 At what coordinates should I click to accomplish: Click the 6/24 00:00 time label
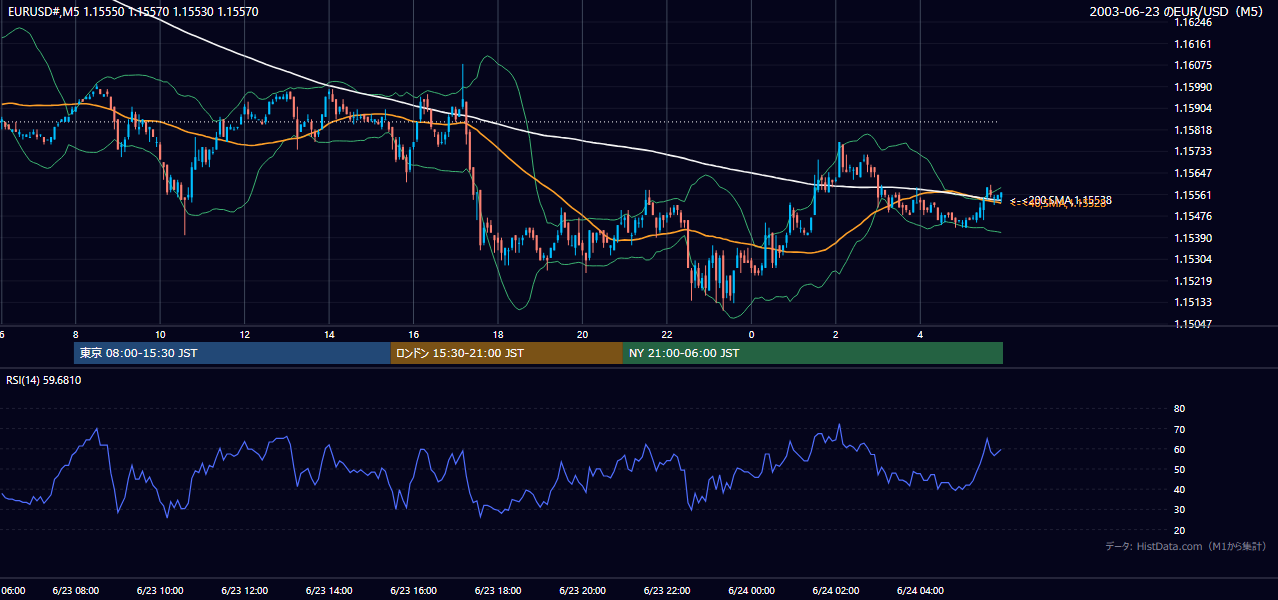[x=752, y=591]
